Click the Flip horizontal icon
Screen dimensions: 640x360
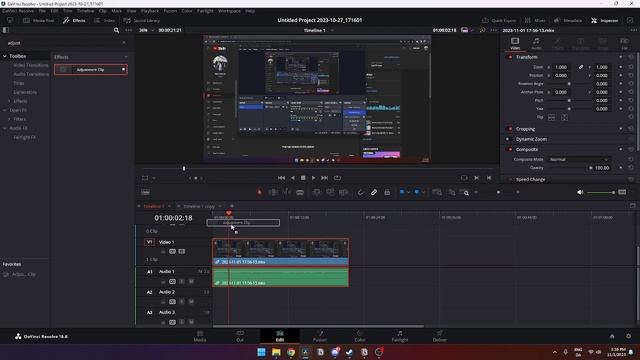(x=551, y=118)
